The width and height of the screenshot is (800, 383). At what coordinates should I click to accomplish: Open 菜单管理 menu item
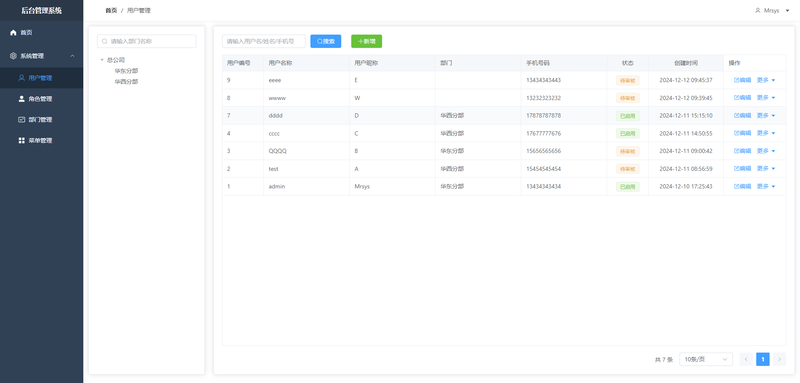pos(41,140)
